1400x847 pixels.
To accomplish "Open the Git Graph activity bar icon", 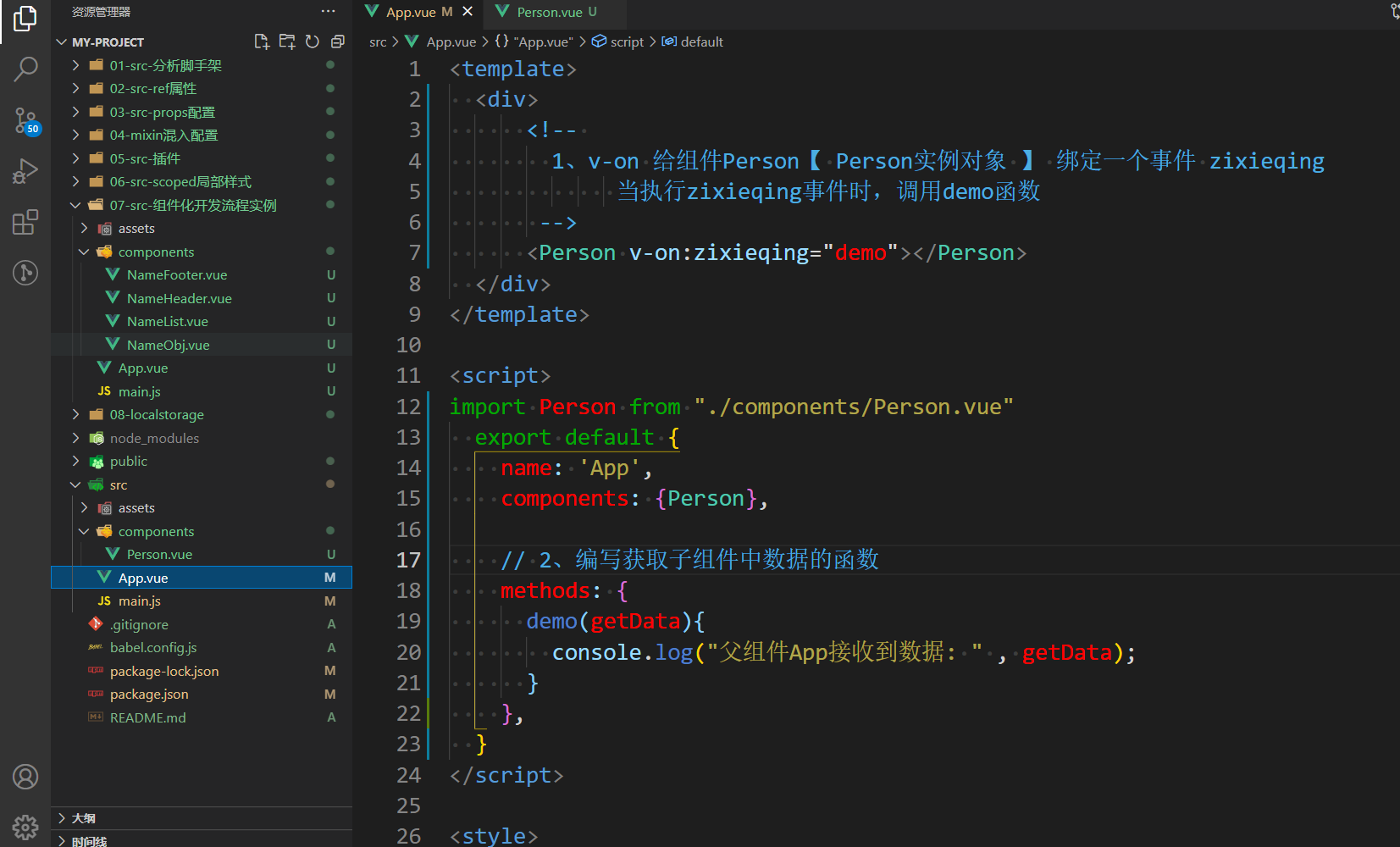I will [x=25, y=273].
